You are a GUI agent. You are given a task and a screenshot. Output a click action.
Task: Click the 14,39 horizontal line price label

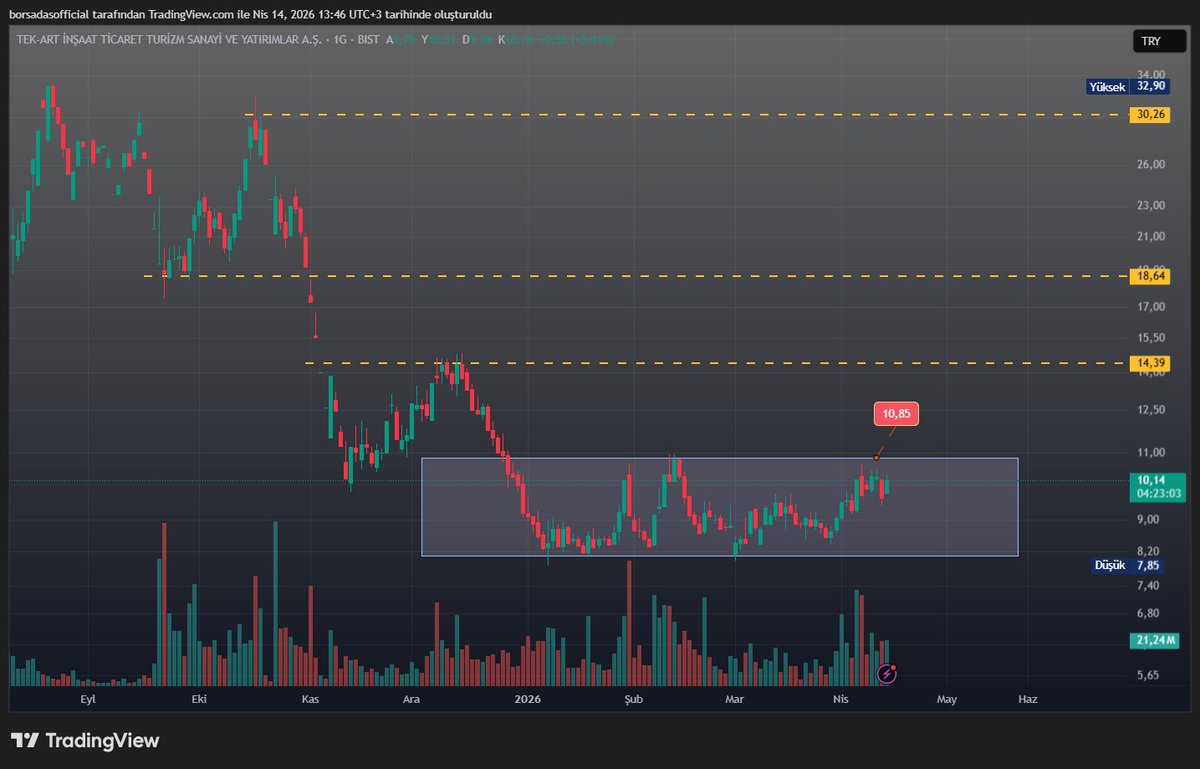coord(1152,363)
